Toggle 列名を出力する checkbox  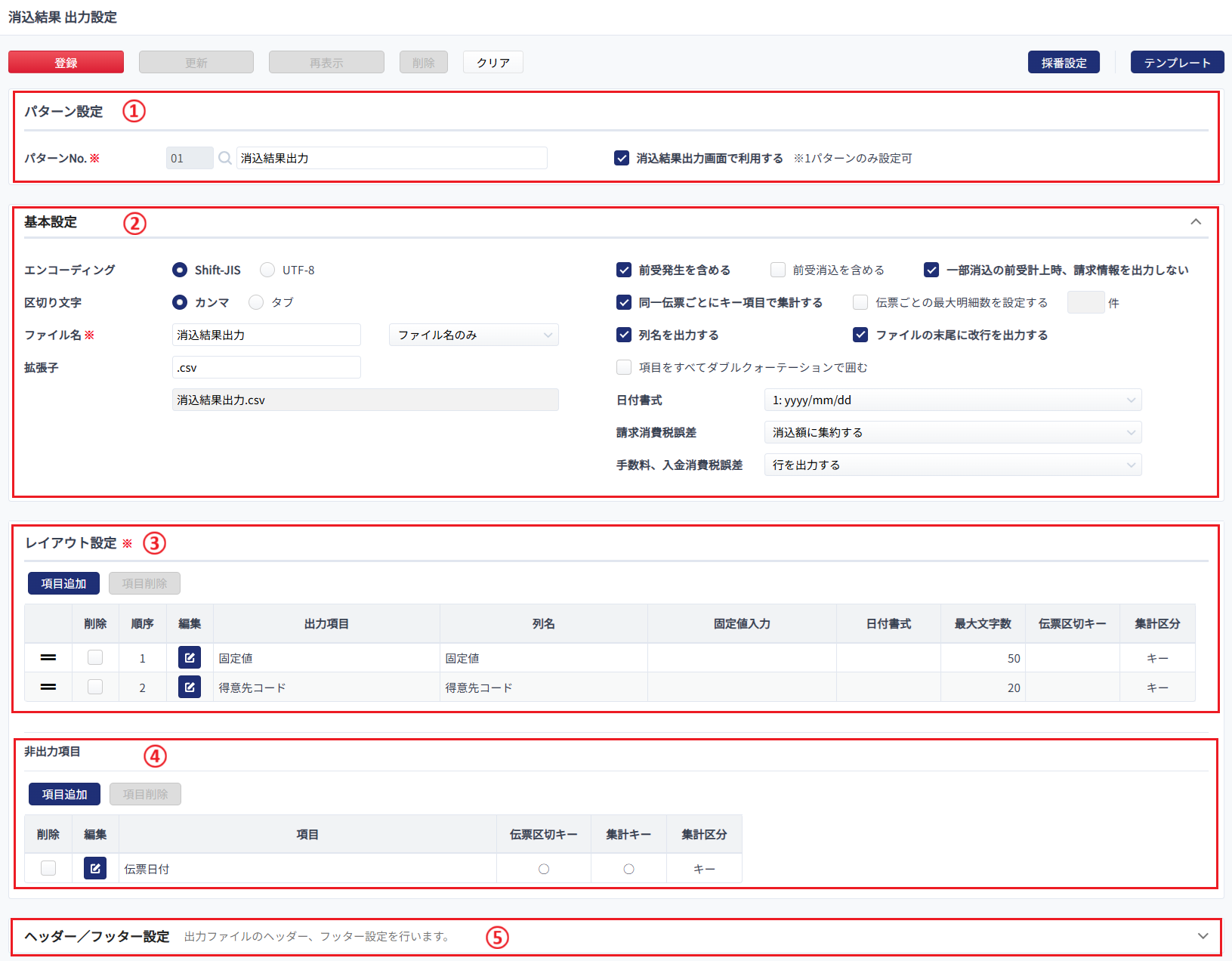(x=624, y=335)
